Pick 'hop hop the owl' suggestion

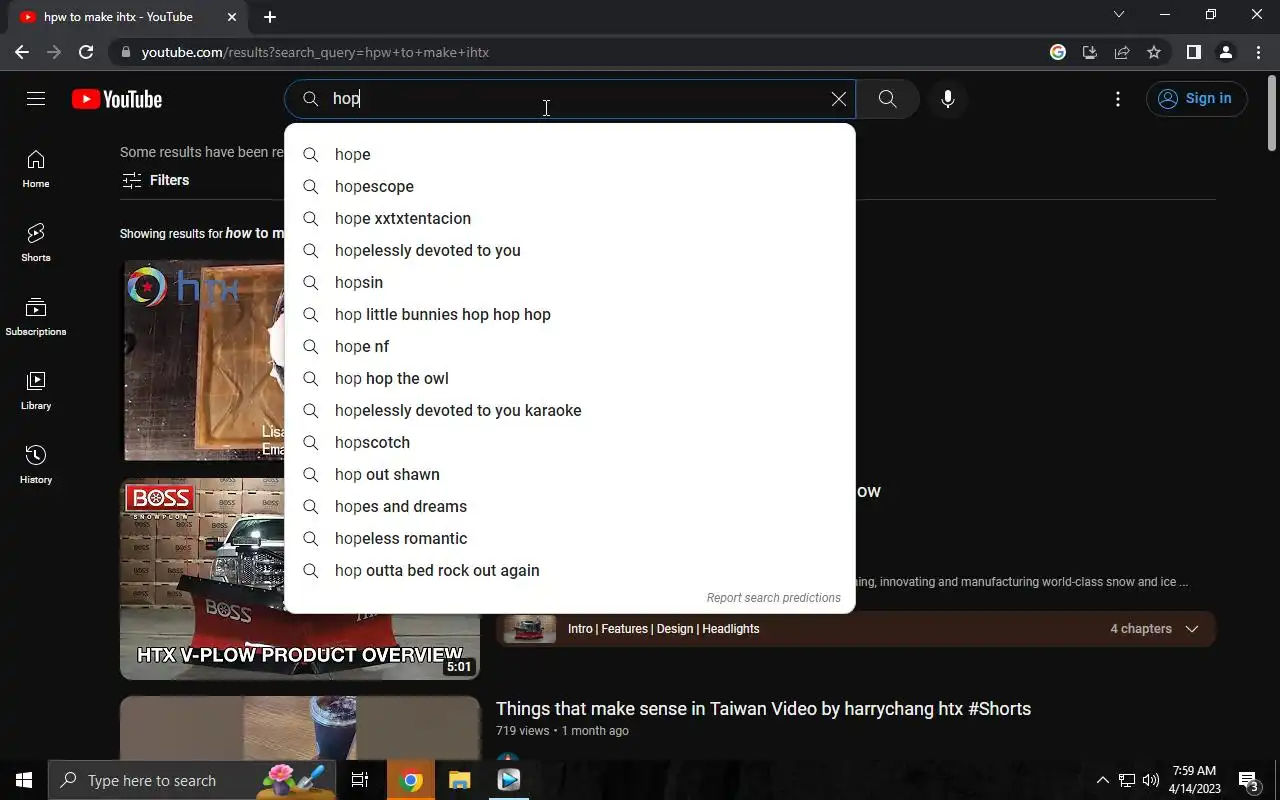tap(570, 378)
